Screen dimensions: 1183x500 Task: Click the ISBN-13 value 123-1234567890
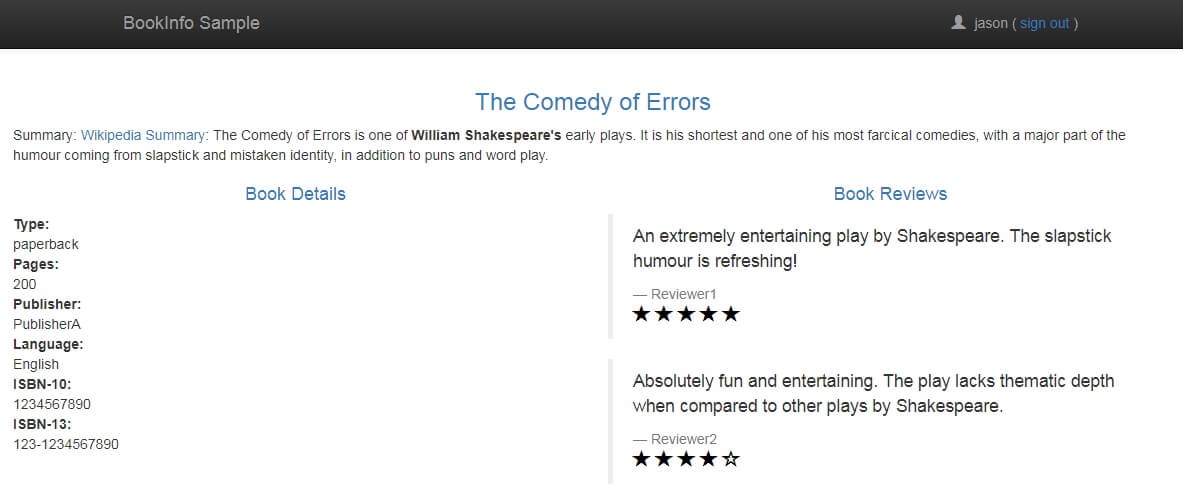[x=66, y=444]
